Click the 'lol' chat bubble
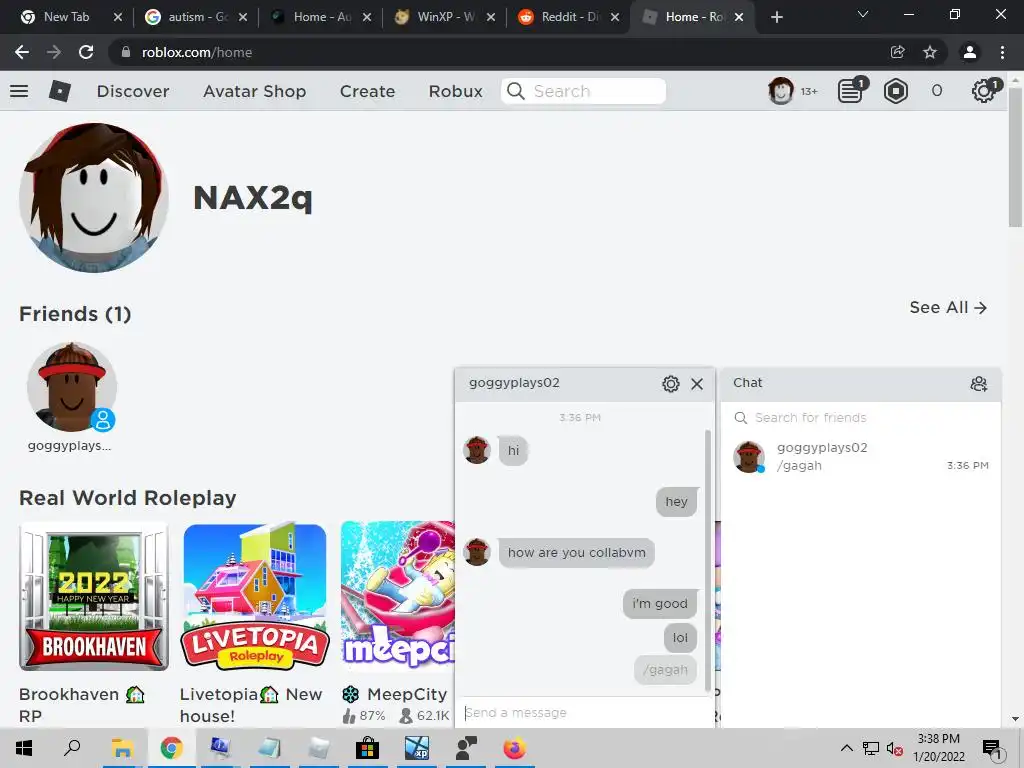The image size is (1024, 768). [680, 637]
